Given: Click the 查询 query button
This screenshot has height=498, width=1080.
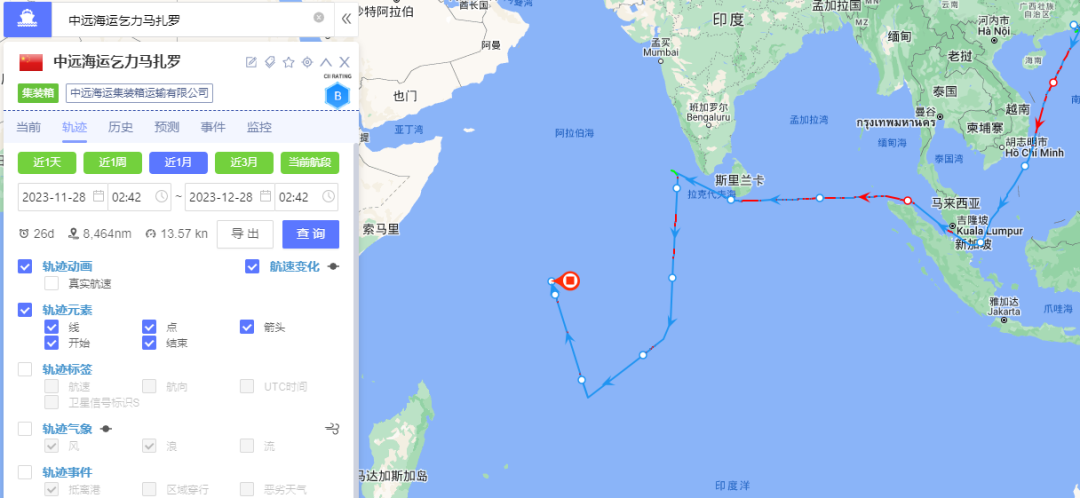Looking at the screenshot, I should [311, 234].
